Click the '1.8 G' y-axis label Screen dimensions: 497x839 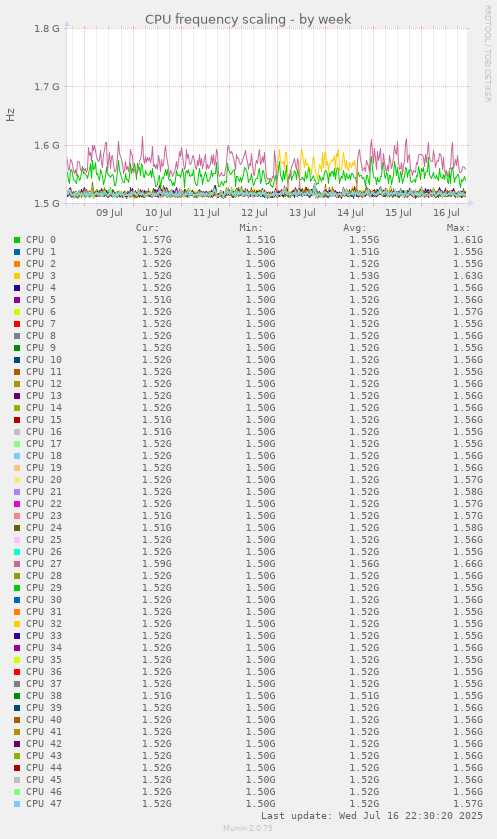[47, 28]
